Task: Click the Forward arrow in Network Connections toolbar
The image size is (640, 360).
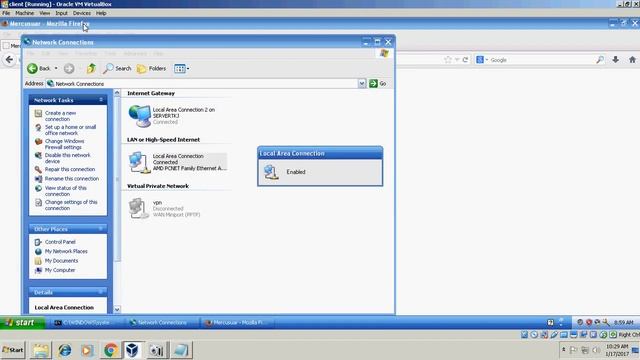Action: (69, 69)
